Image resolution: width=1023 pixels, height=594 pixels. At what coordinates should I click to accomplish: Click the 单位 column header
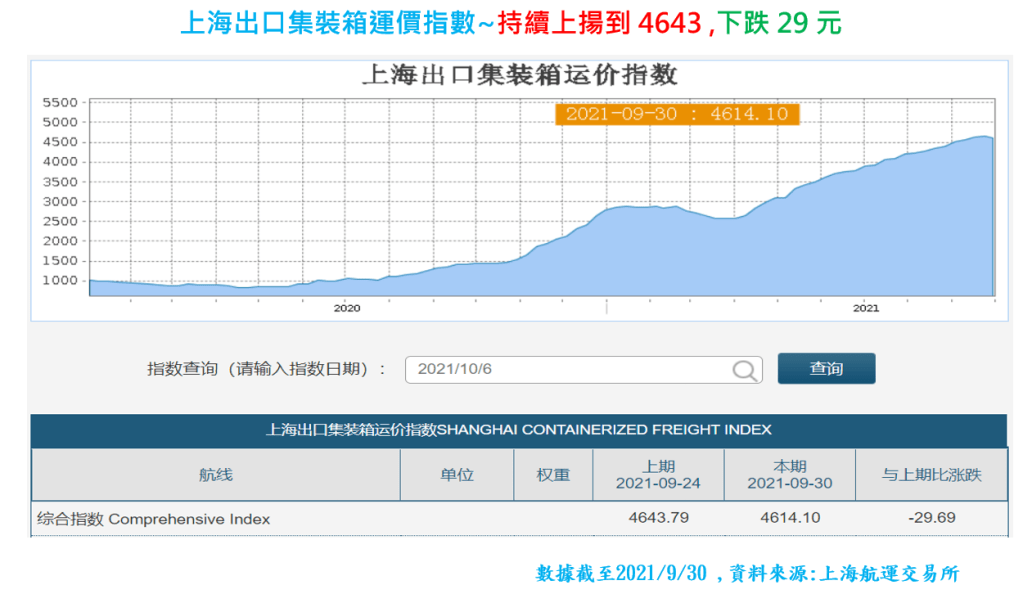pos(456,475)
